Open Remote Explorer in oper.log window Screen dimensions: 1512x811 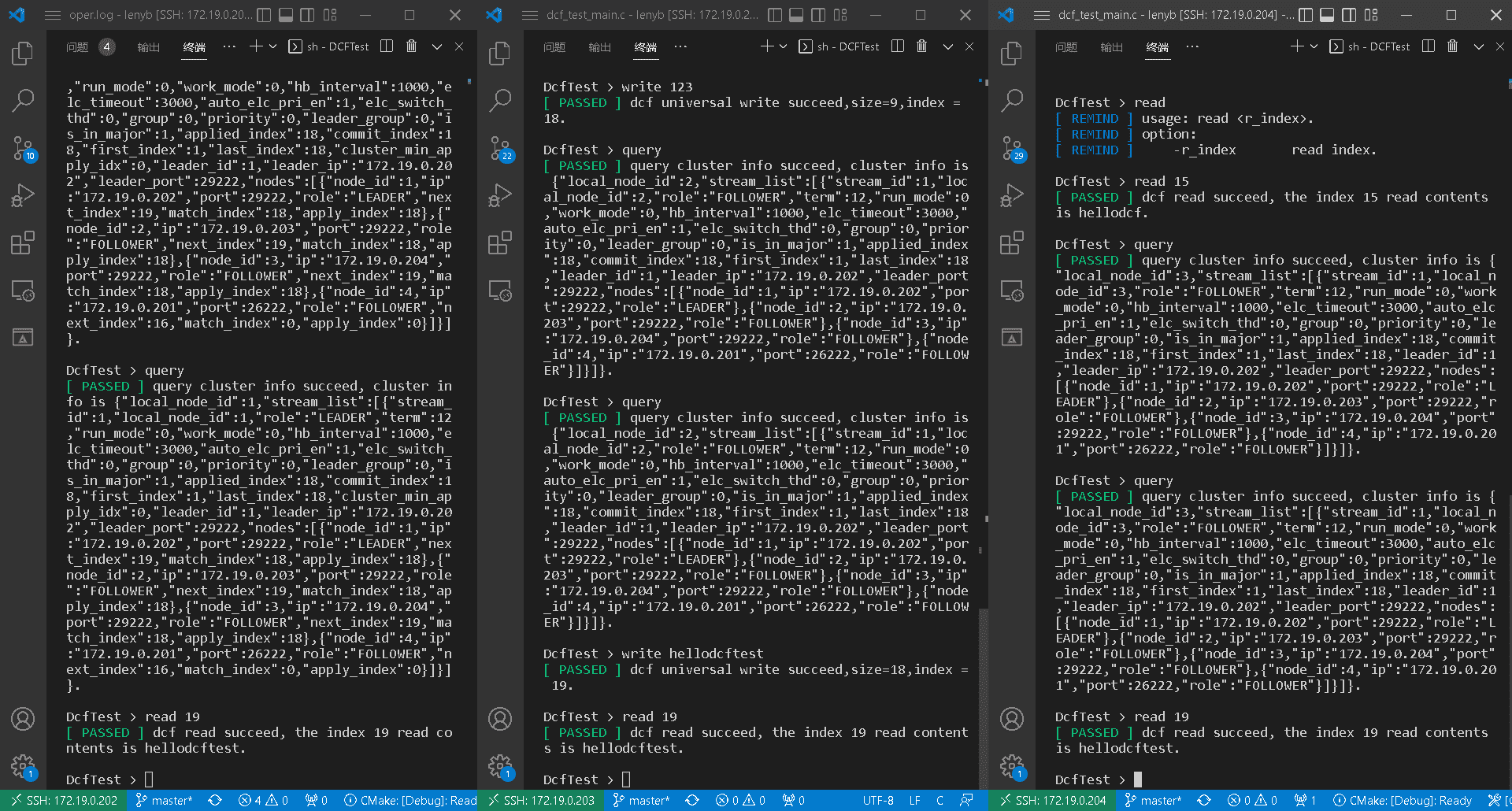(23, 291)
